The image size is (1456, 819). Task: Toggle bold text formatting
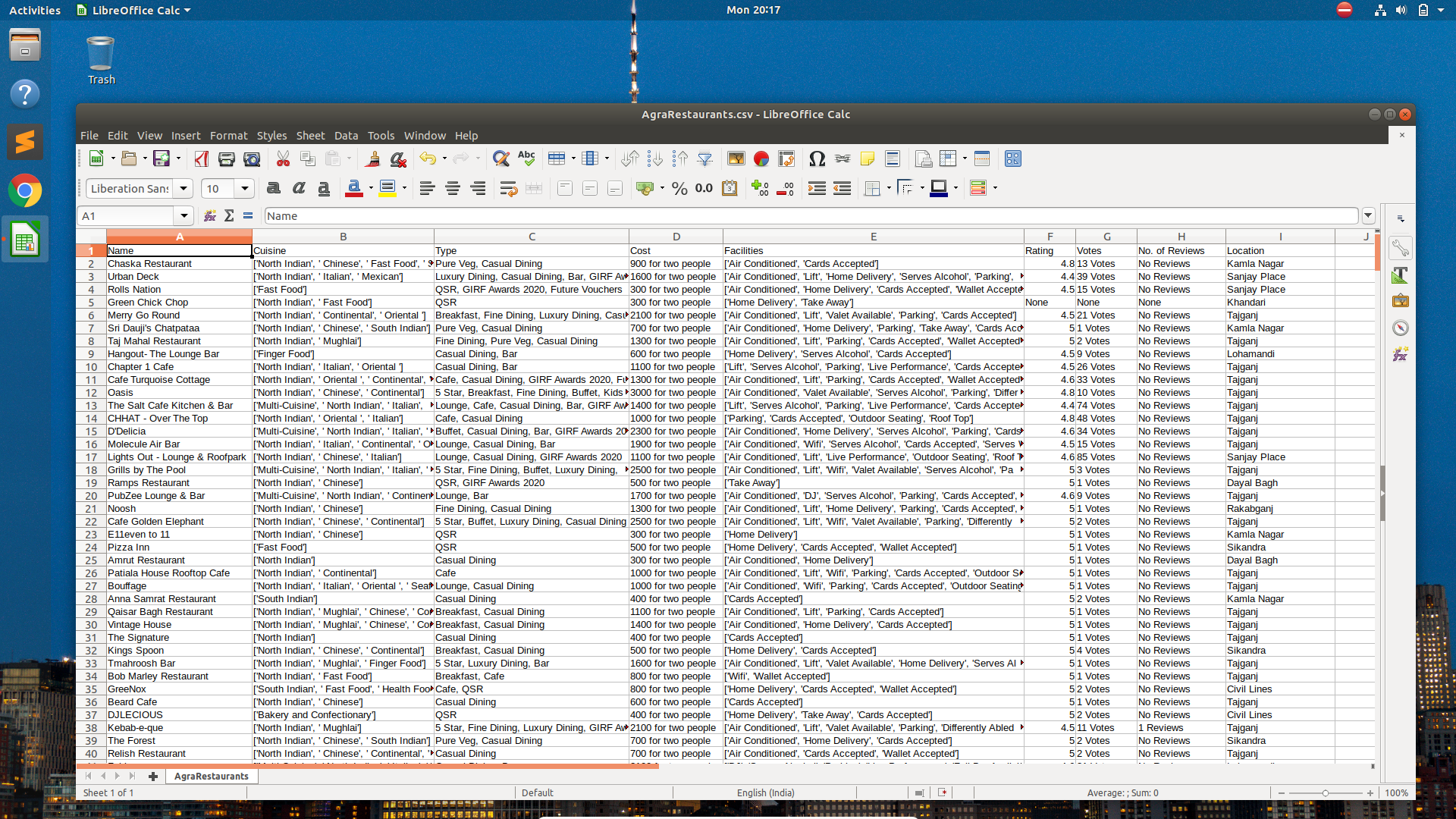[x=274, y=189]
